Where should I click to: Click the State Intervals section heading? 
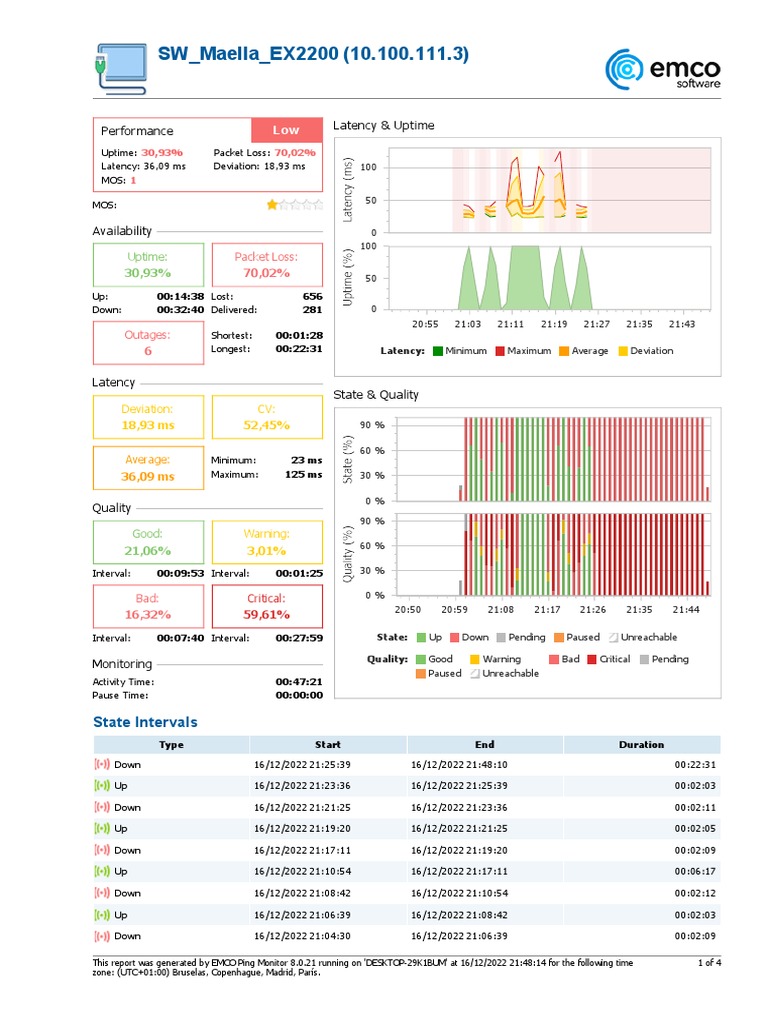(145, 722)
